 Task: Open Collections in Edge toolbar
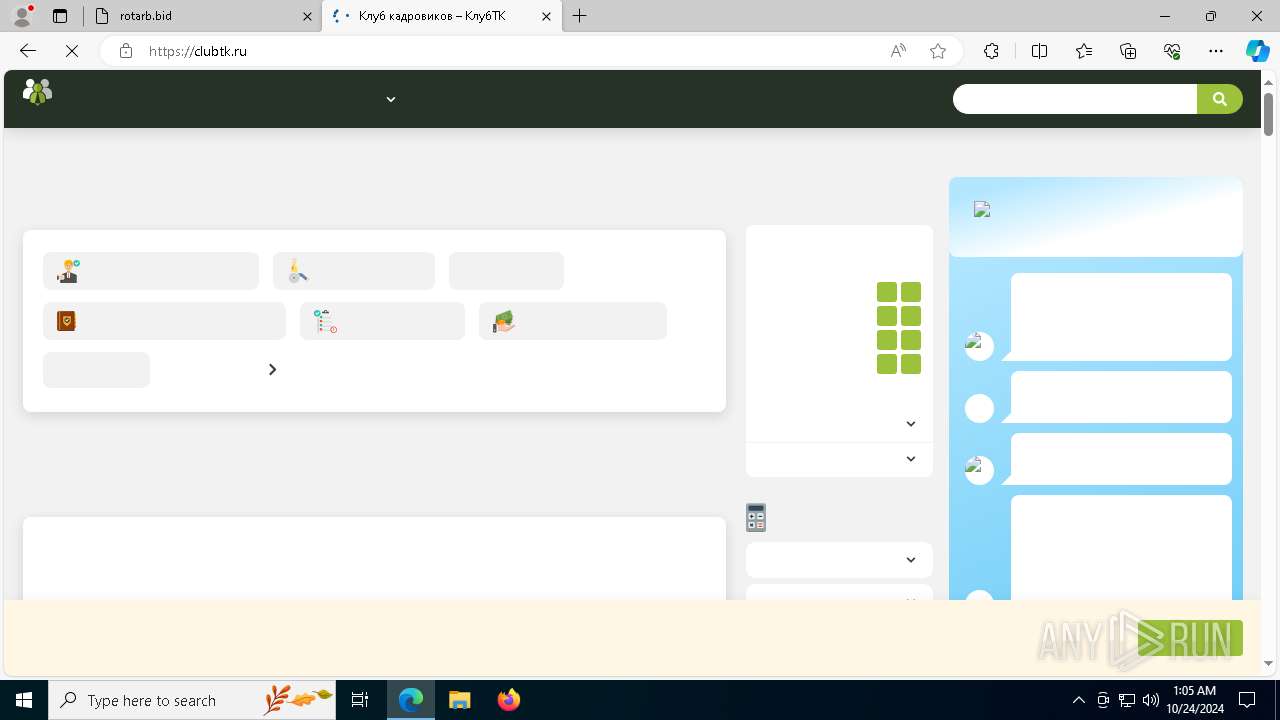(x=1128, y=51)
